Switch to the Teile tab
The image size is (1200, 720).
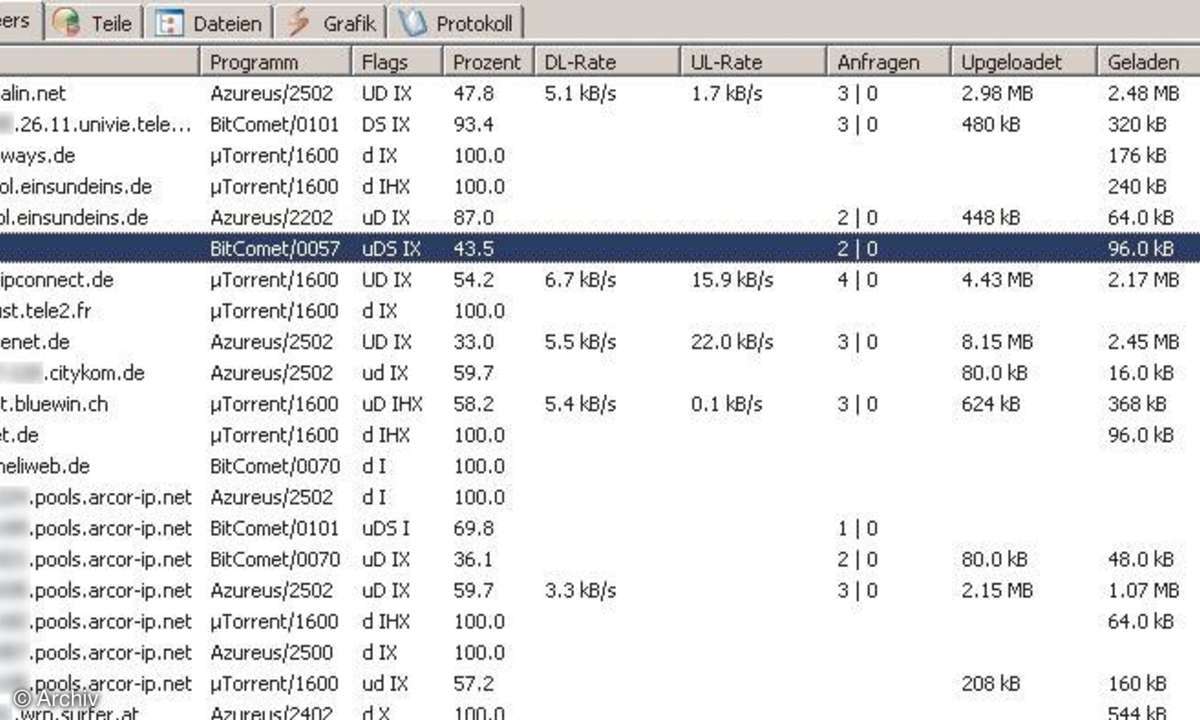point(95,22)
